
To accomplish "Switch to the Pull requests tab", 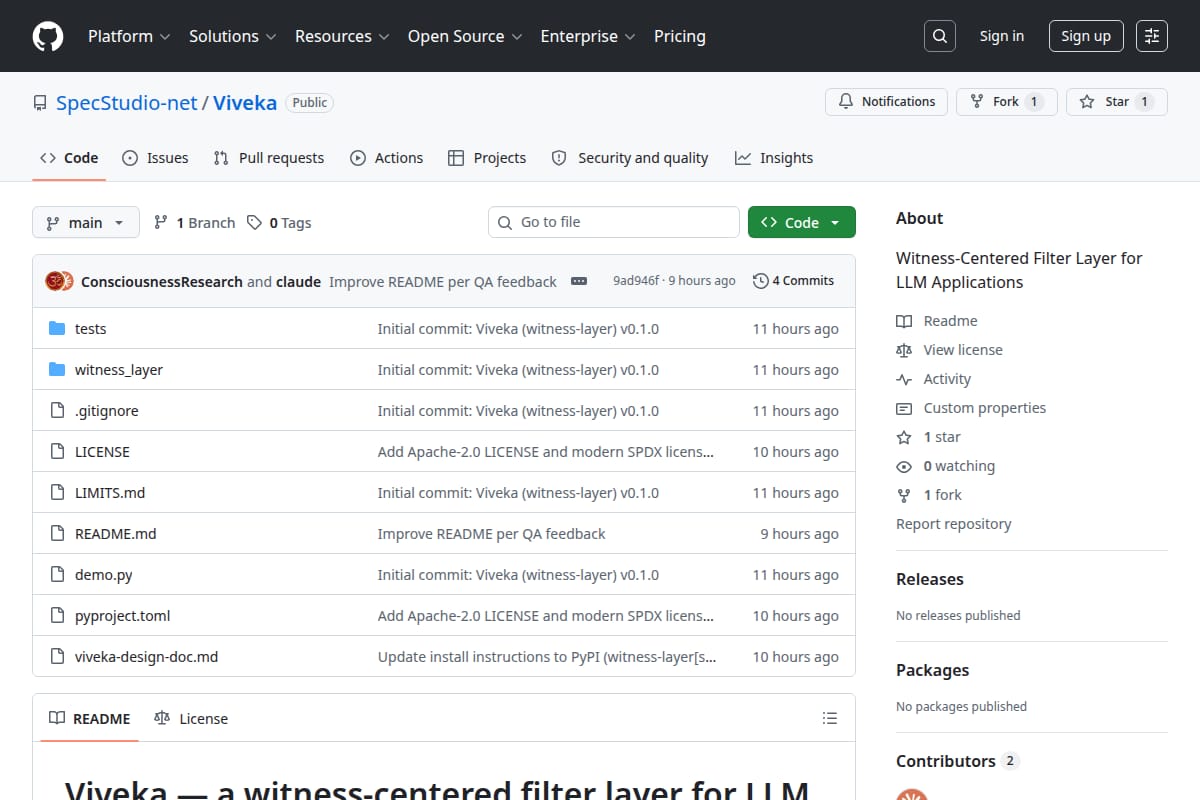I will [x=268, y=158].
